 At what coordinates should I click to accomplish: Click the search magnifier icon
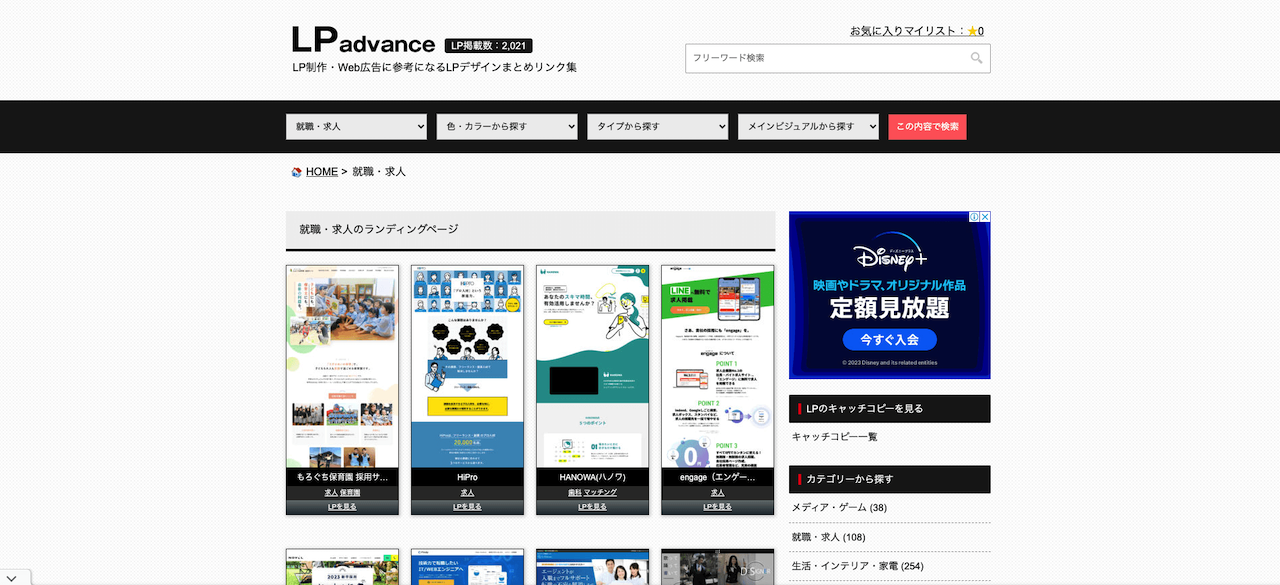[x=976, y=58]
